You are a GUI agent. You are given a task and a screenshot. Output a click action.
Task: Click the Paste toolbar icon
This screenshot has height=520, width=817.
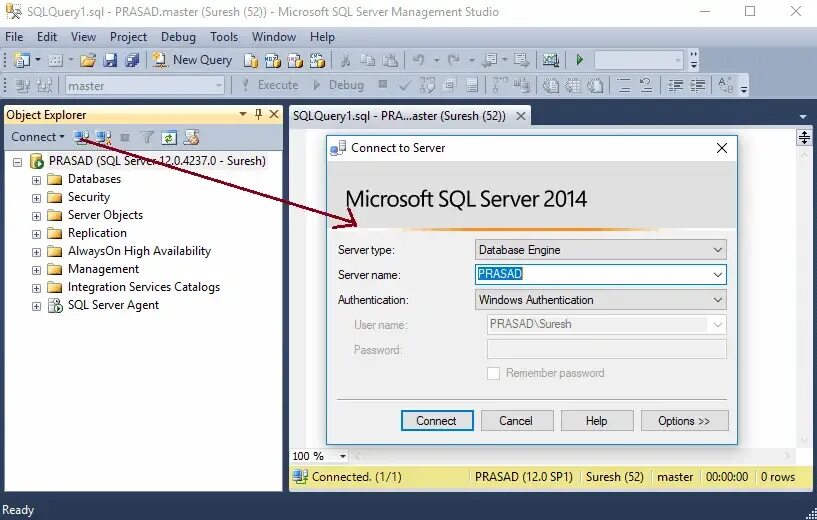coord(390,60)
